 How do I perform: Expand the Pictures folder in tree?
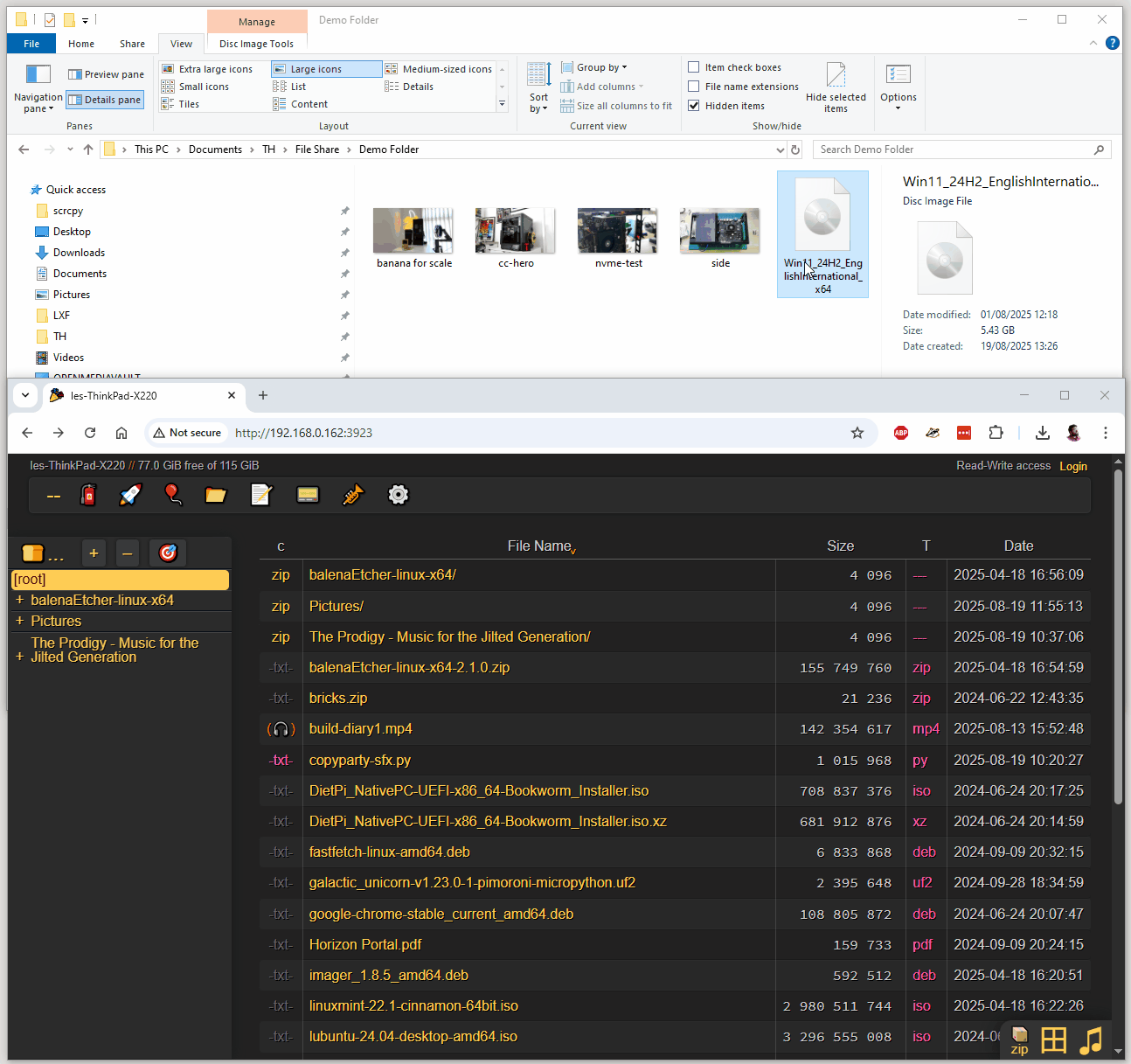[19, 621]
